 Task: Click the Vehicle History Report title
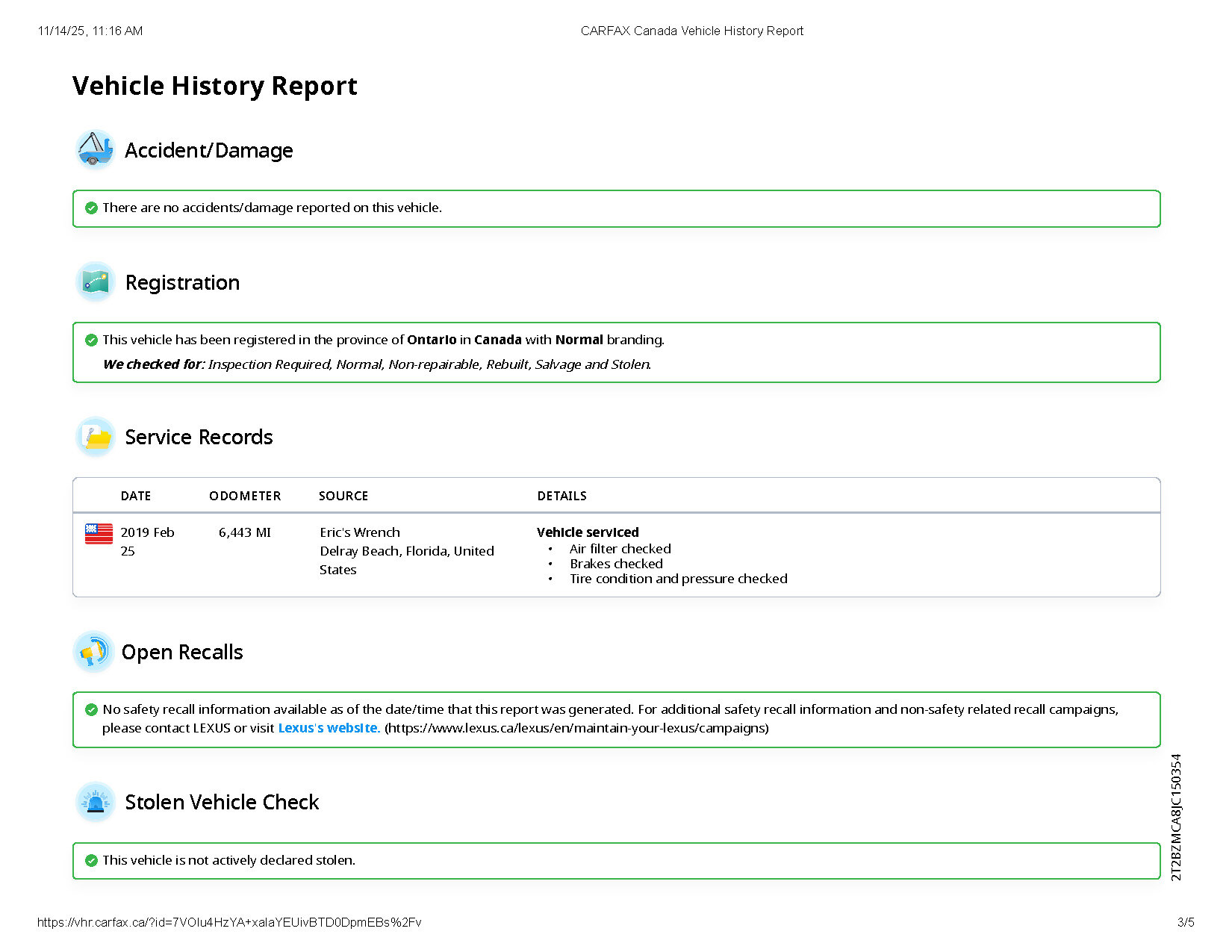click(x=215, y=86)
